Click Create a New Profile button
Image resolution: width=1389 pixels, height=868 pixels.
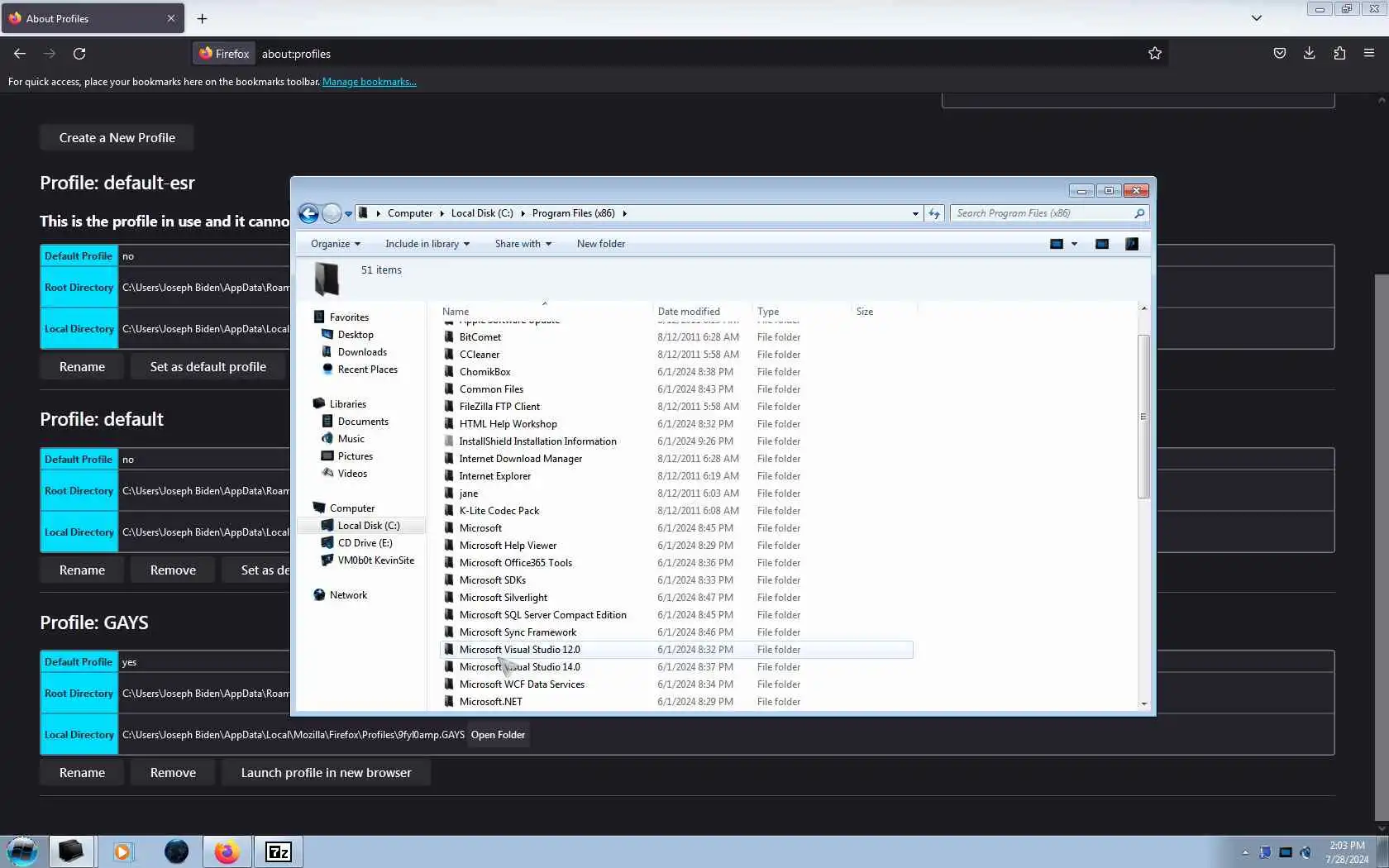[117, 138]
